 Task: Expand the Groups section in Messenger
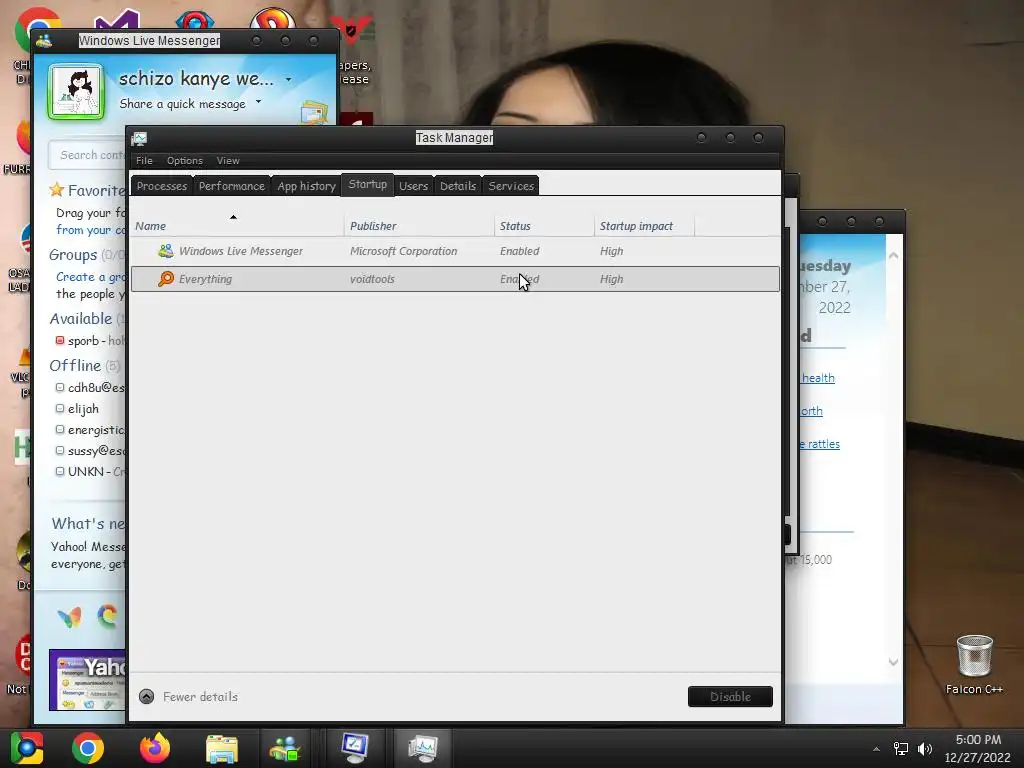tap(72, 255)
